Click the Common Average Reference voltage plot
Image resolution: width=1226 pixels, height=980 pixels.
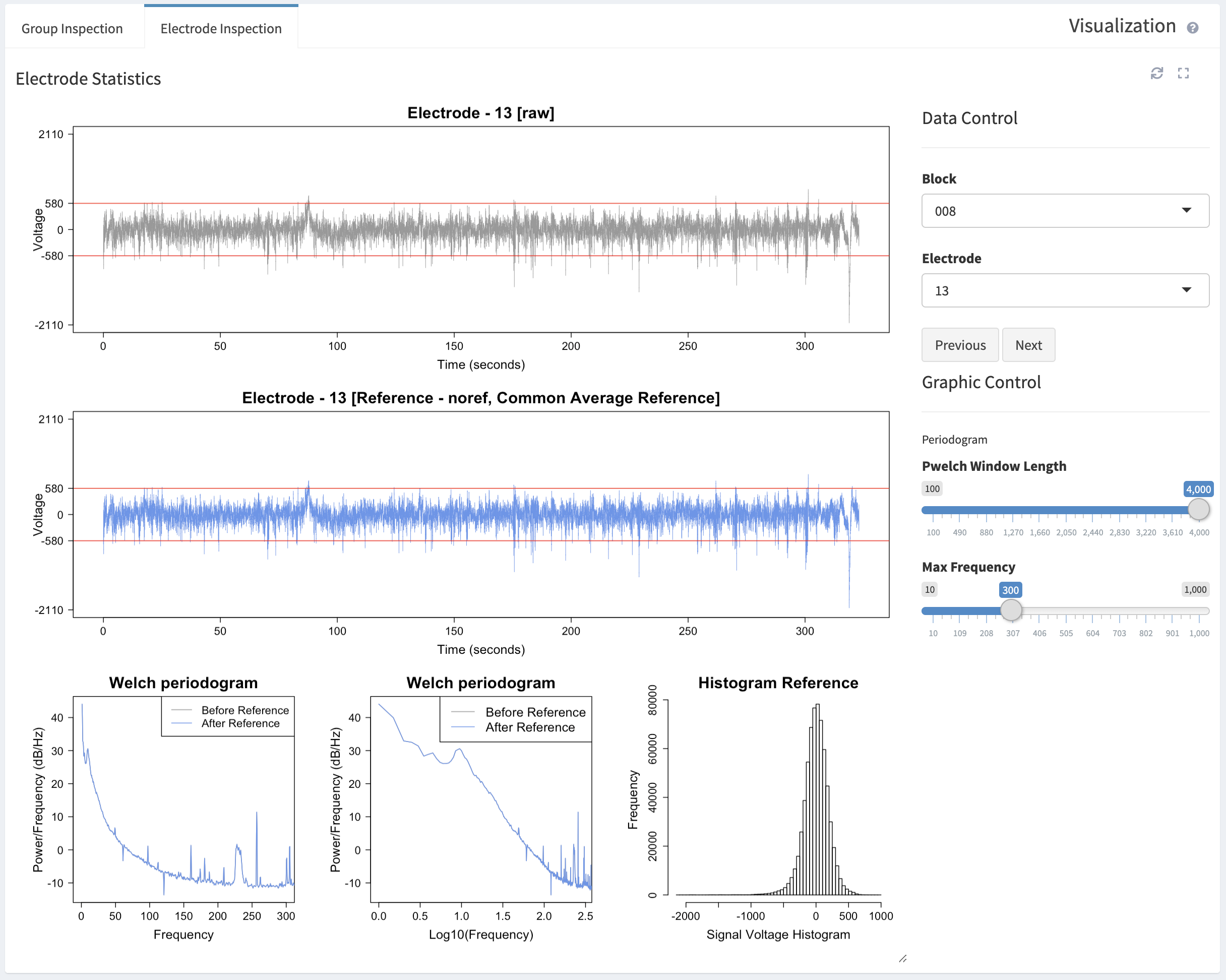[480, 515]
